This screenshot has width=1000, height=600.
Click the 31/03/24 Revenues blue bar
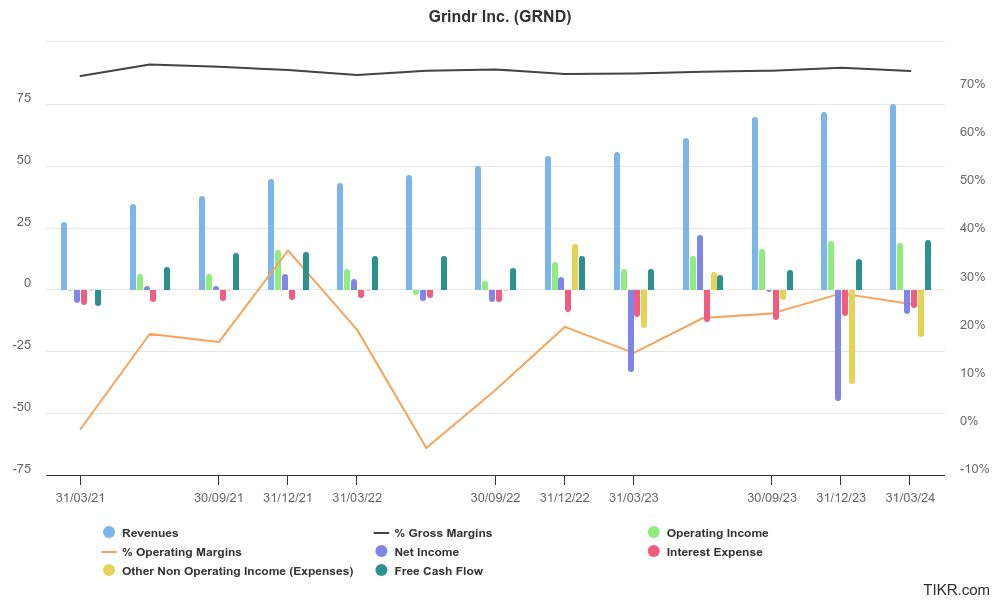pos(893,197)
